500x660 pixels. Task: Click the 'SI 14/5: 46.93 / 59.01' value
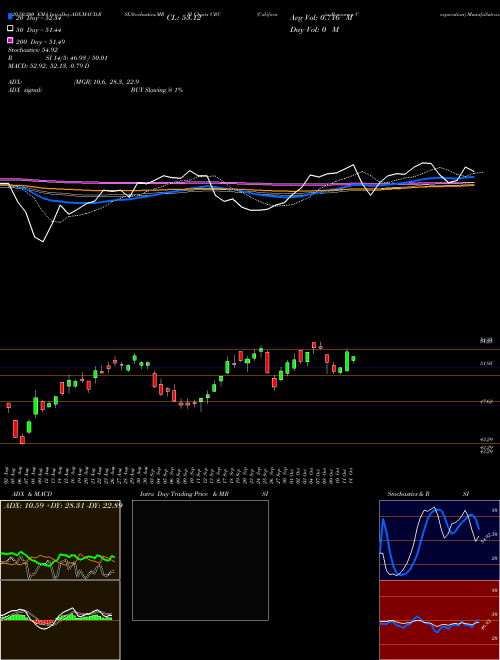tap(77, 58)
